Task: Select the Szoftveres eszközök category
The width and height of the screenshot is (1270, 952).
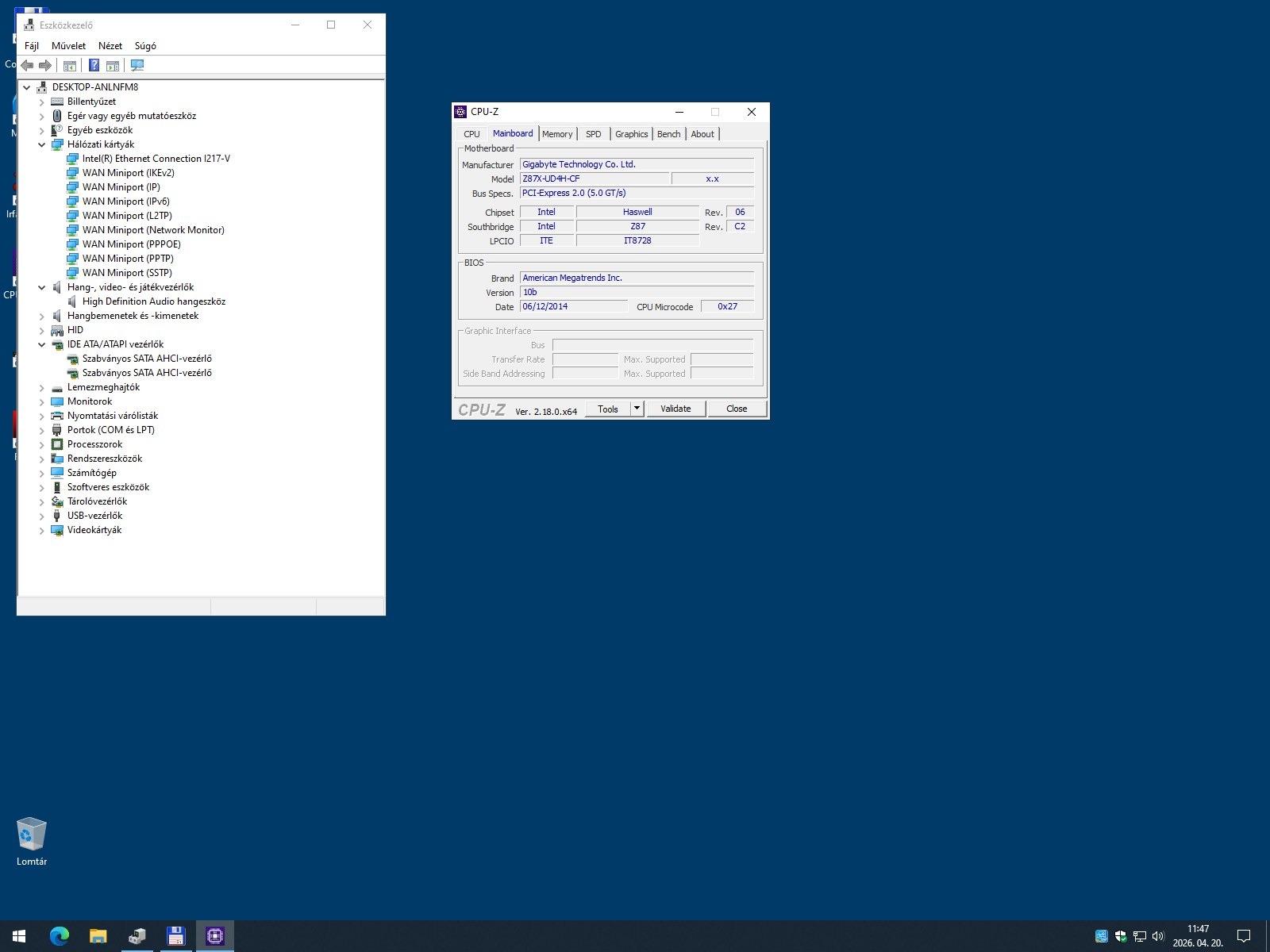Action: pos(108,487)
